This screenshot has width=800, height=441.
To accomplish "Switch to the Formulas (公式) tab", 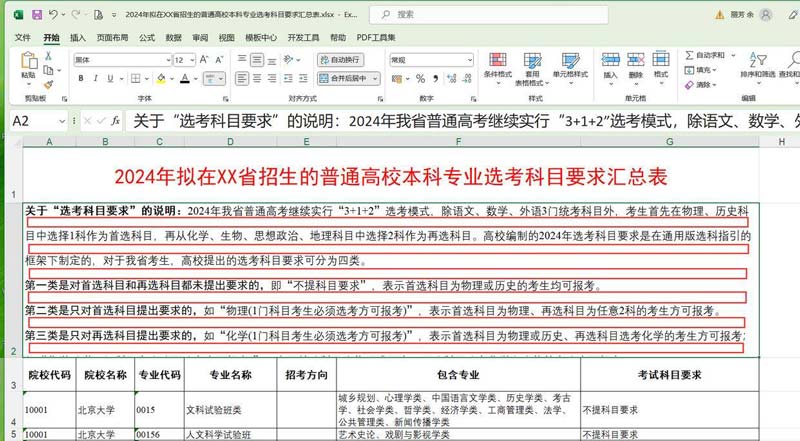I will tap(147, 37).
